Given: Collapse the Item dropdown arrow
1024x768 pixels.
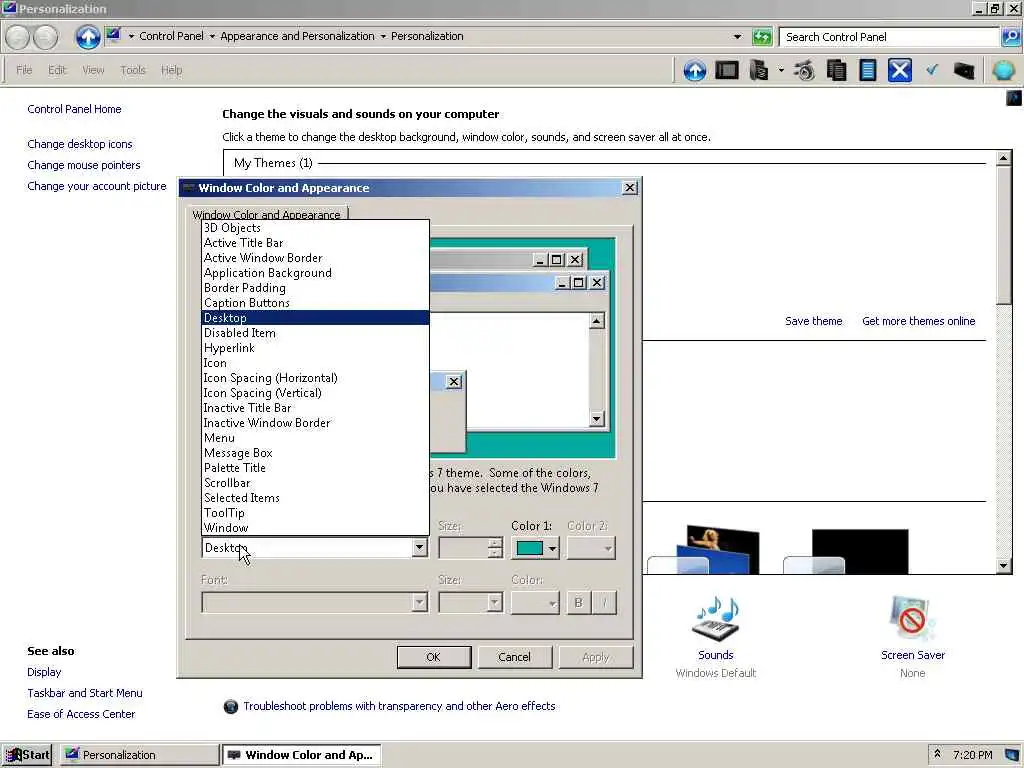Looking at the screenshot, I should point(419,547).
